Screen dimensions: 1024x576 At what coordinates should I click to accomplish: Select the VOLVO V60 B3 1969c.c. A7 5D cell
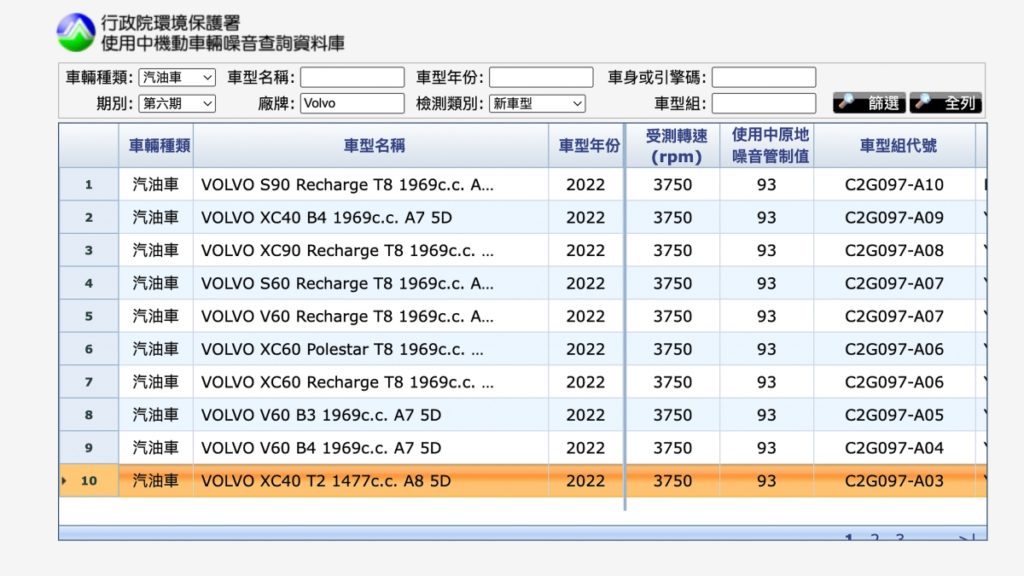click(371, 415)
